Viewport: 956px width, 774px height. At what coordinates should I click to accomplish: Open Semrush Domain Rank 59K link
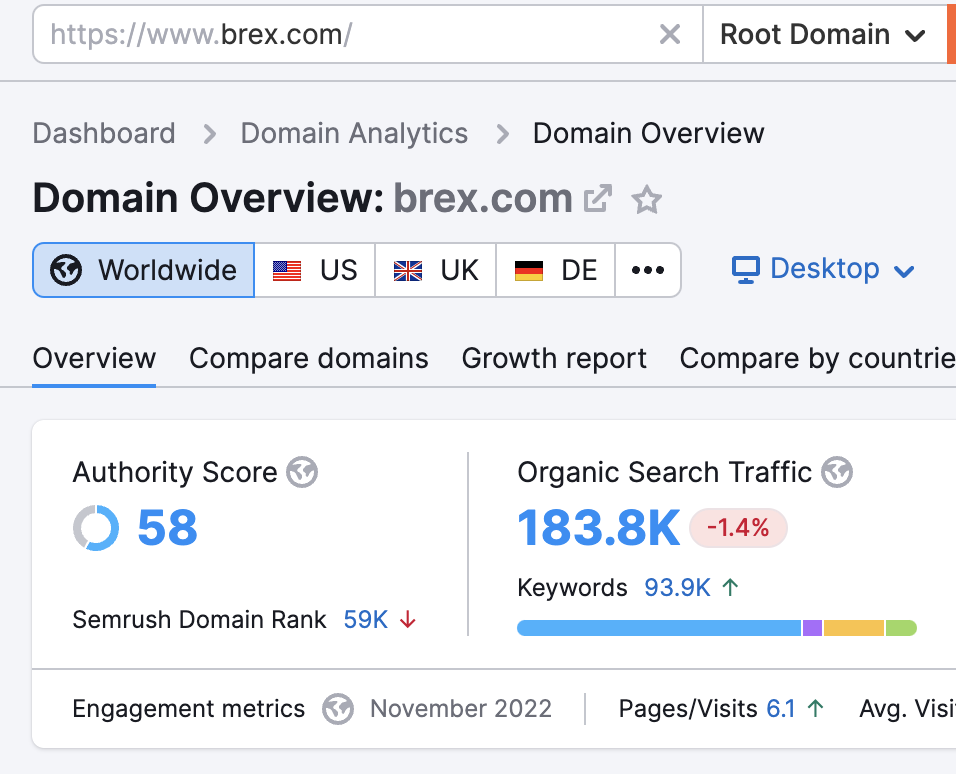point(365,620)
